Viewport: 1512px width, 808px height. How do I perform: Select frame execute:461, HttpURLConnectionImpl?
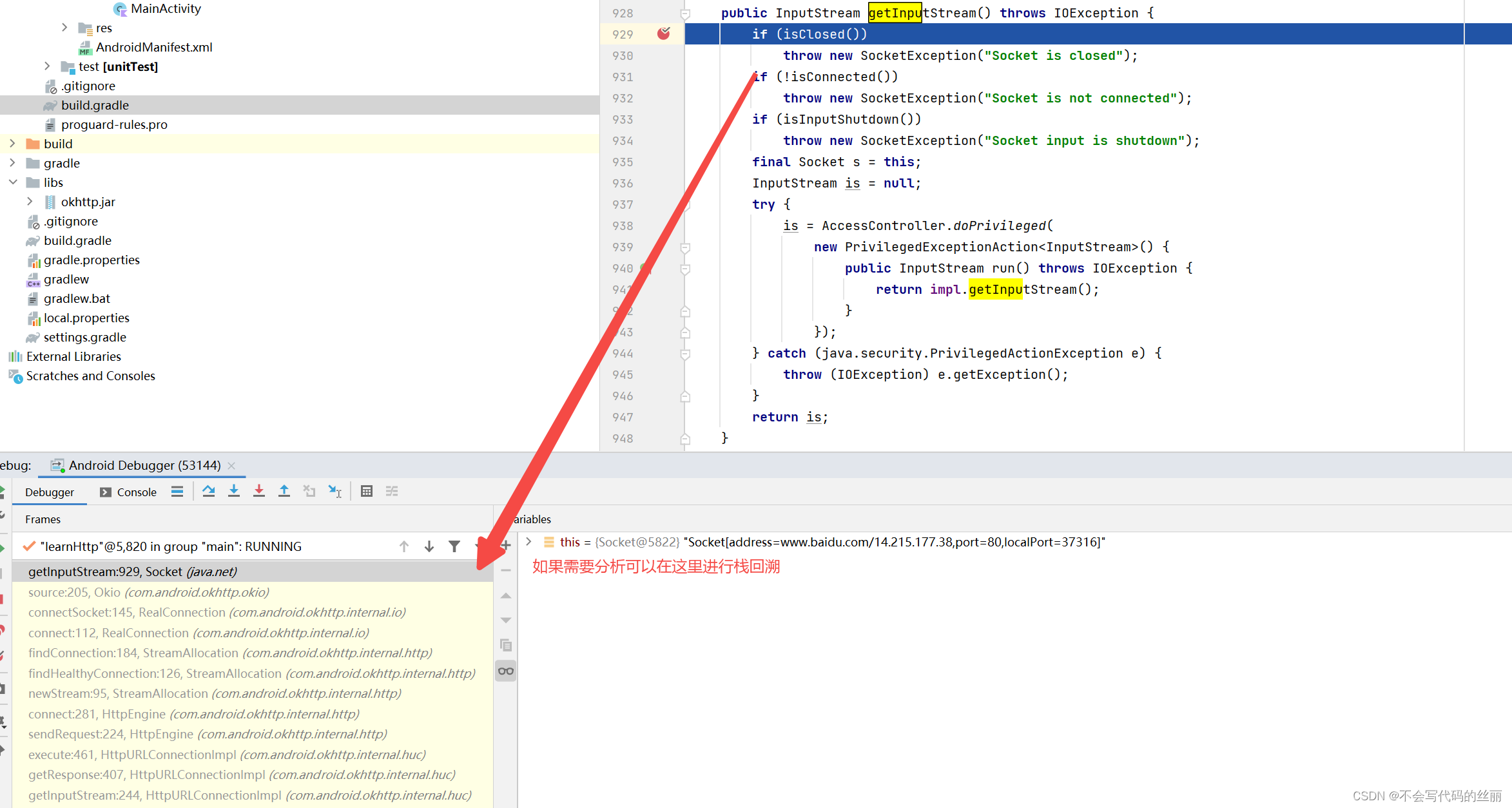(253, 755)
